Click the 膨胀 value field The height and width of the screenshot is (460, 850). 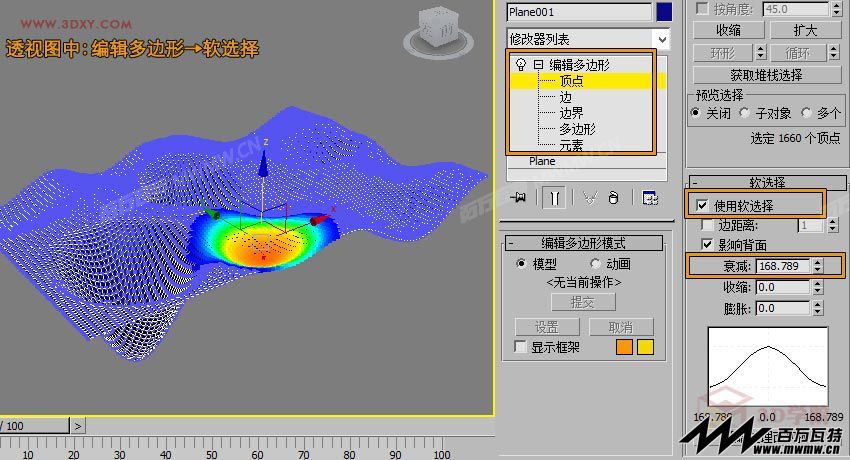pos(783,308)
